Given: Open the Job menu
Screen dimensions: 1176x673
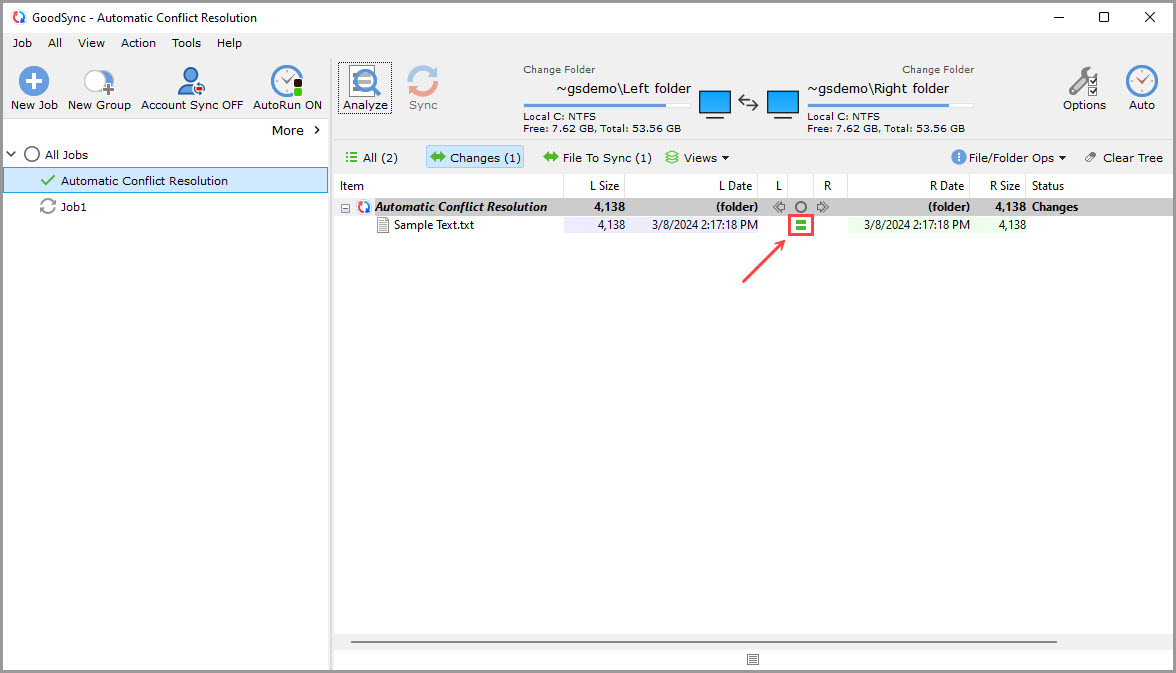Looking at the screenshot, I should [22, 43].
